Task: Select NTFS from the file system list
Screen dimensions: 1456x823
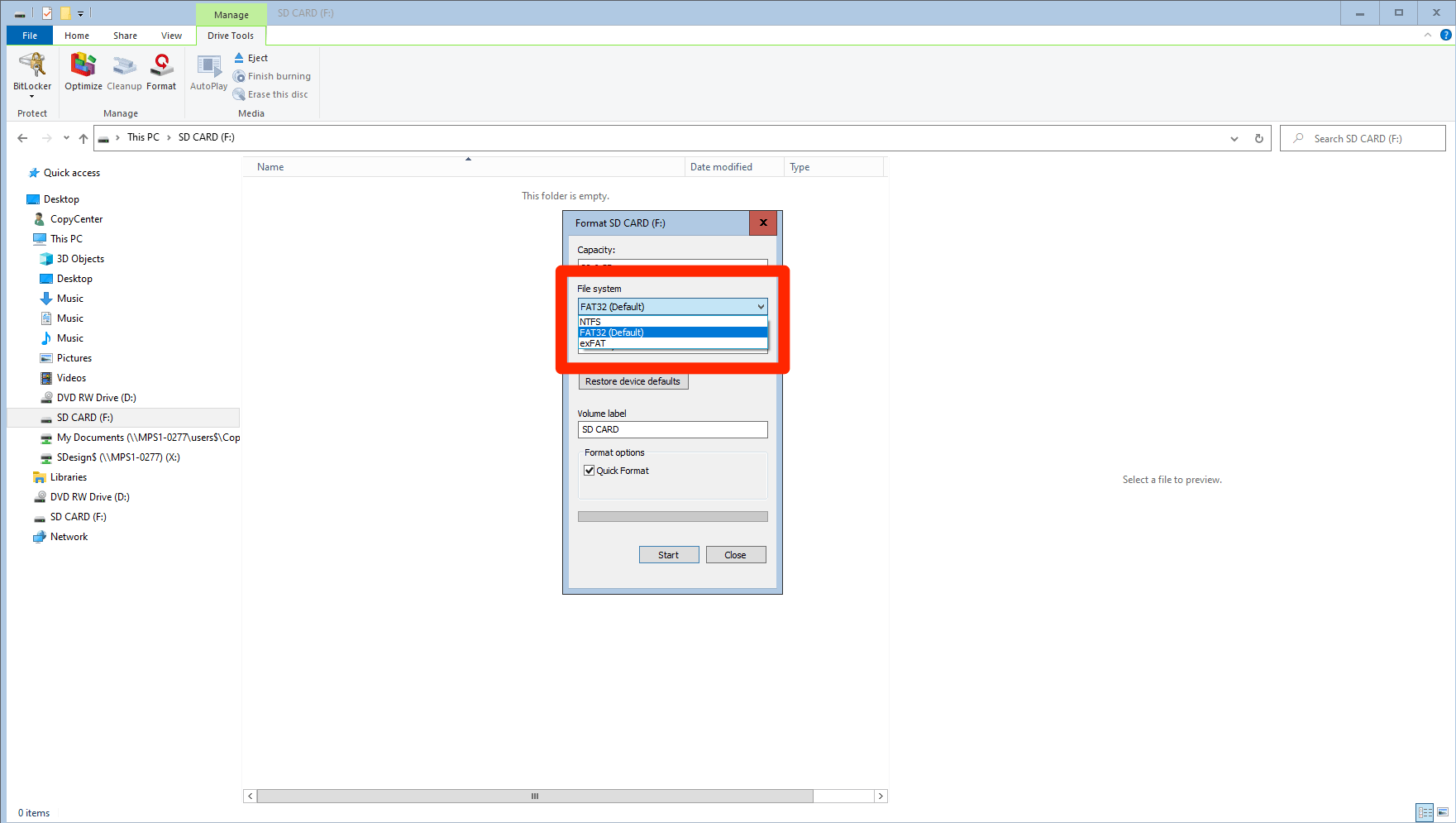Action: [x=590, y=321]
